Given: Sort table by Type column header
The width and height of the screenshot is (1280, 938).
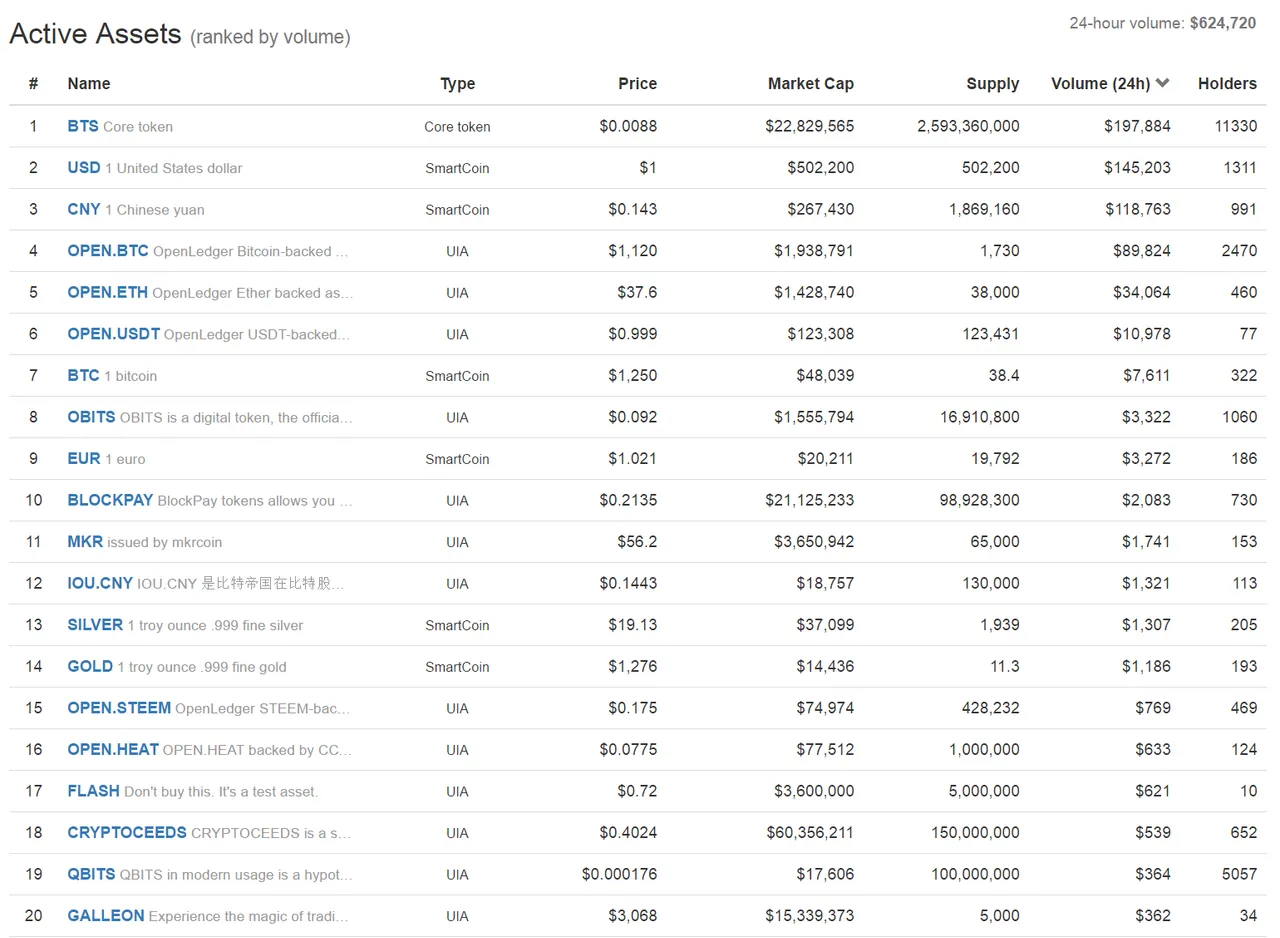Looking at the screenshot, I should 457,84.
